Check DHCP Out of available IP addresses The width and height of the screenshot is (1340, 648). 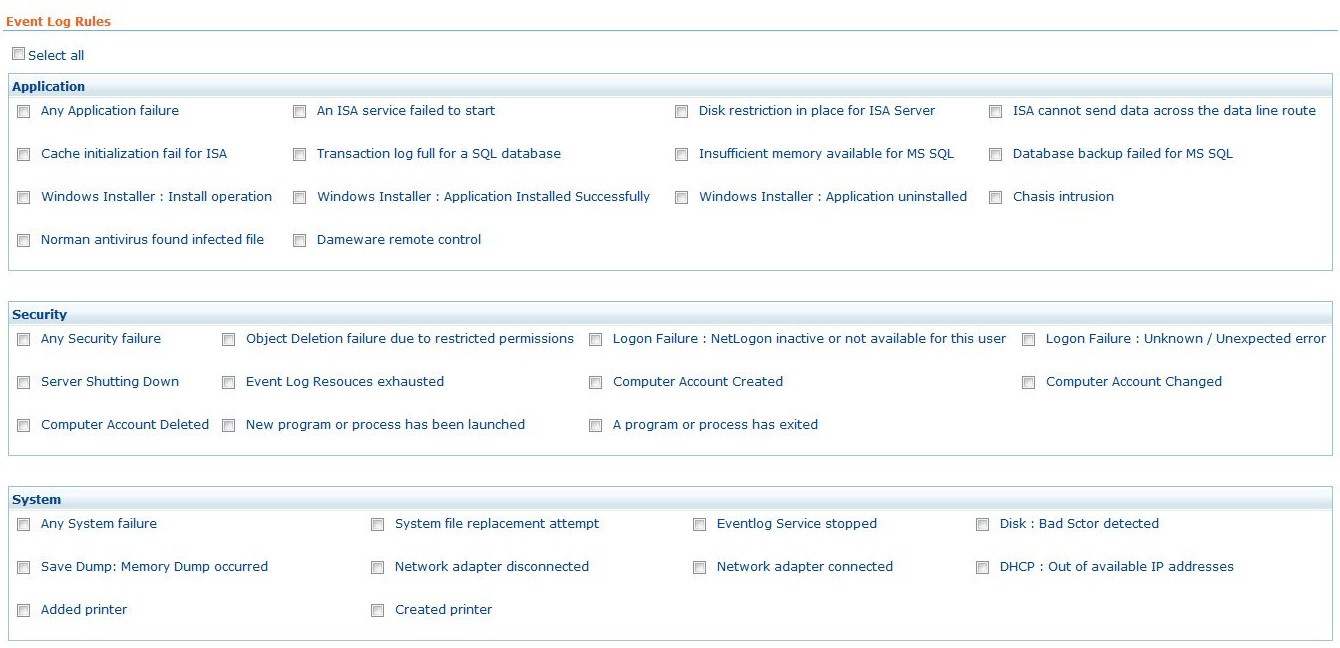coord(983,568)
